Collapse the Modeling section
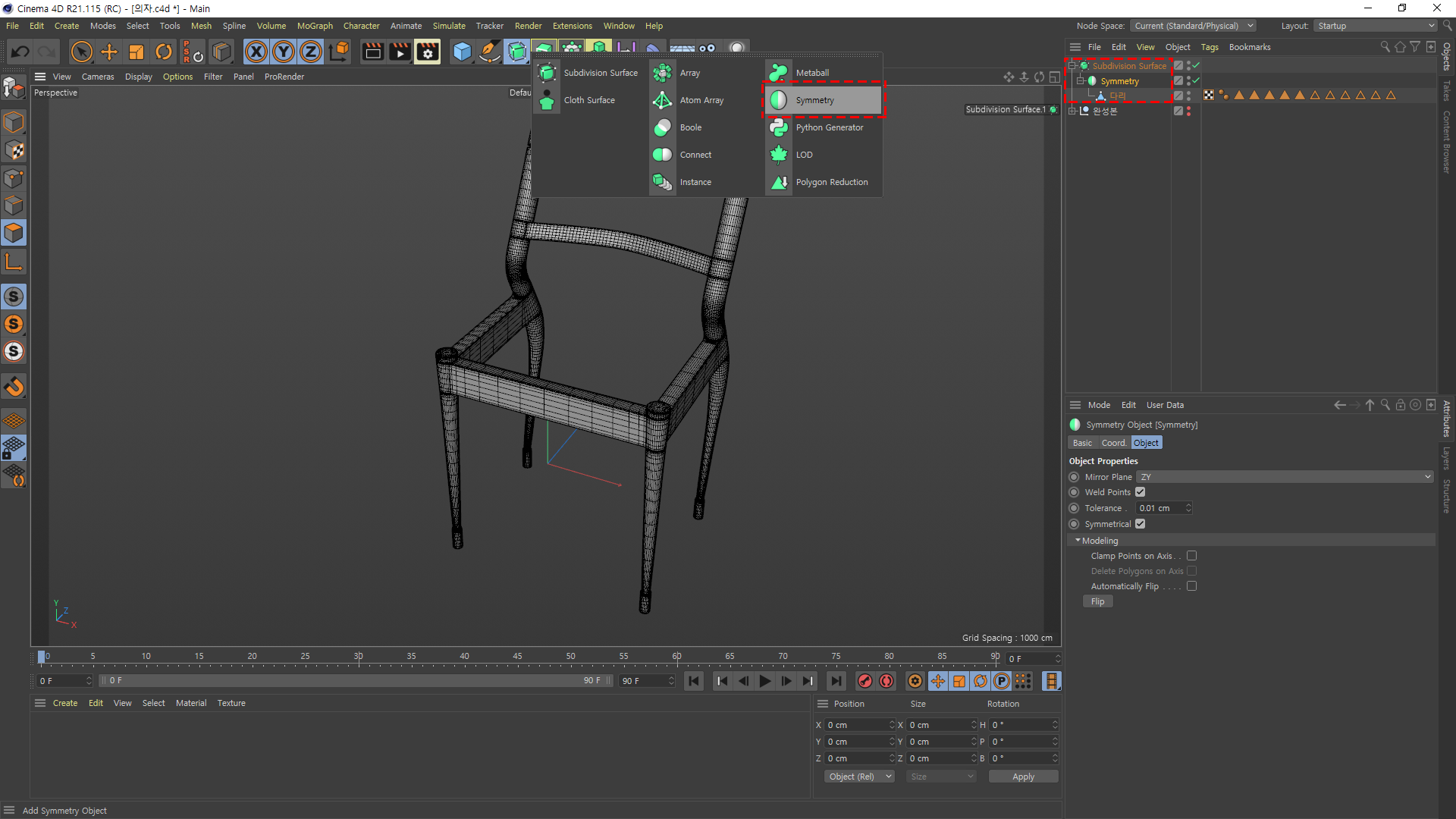 [x=1078, y=541]
